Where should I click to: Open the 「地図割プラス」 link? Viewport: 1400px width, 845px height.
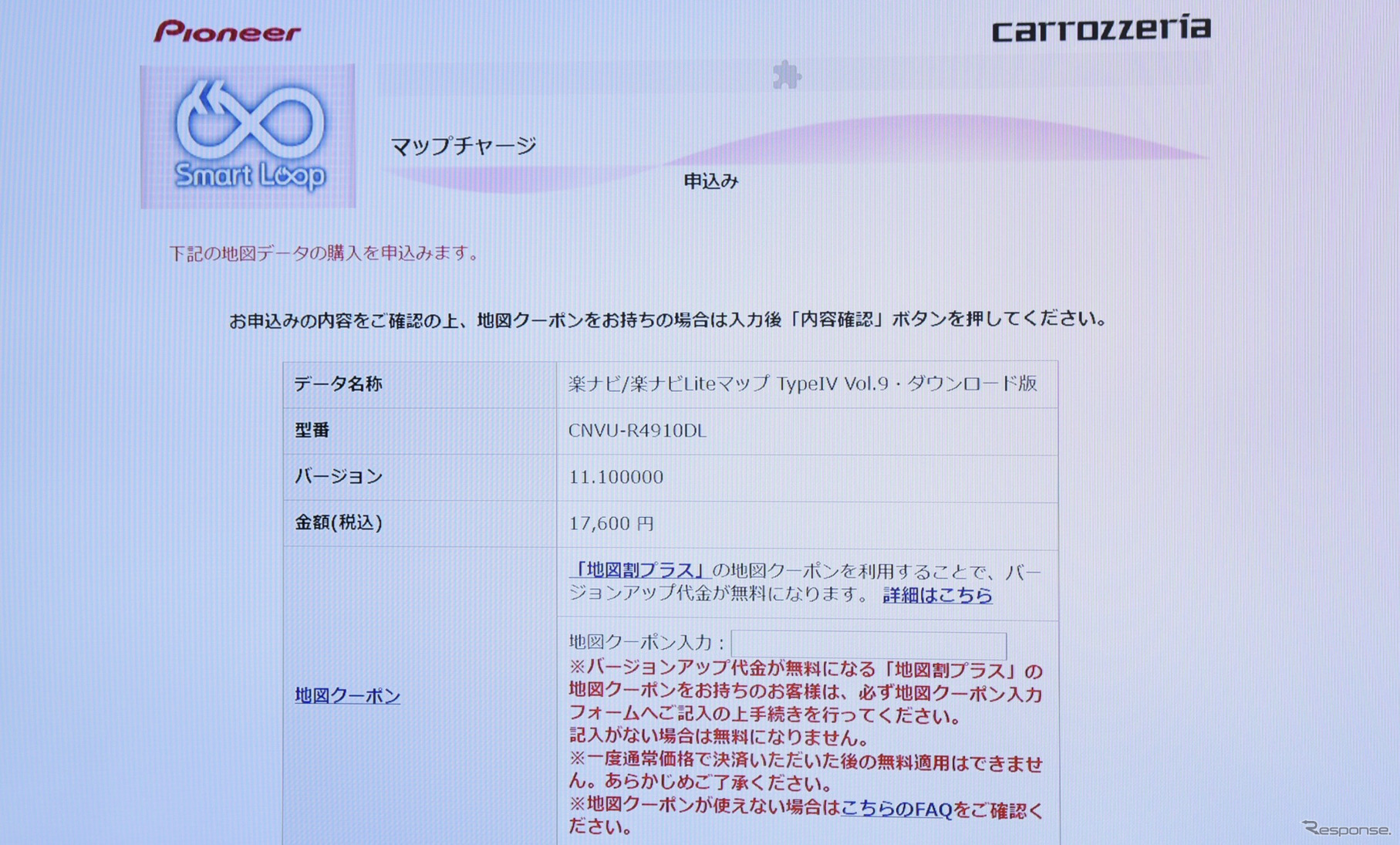(x=639, y=570)
